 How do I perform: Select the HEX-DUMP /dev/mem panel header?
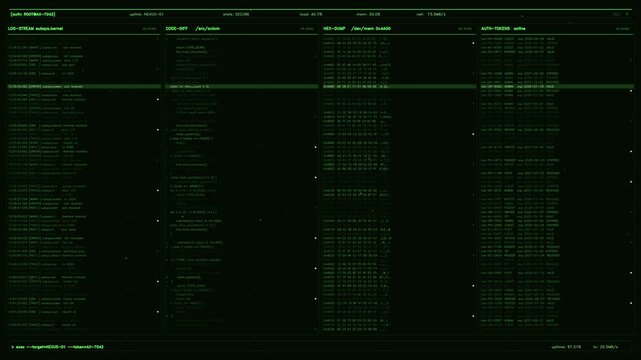coord(357,29)
